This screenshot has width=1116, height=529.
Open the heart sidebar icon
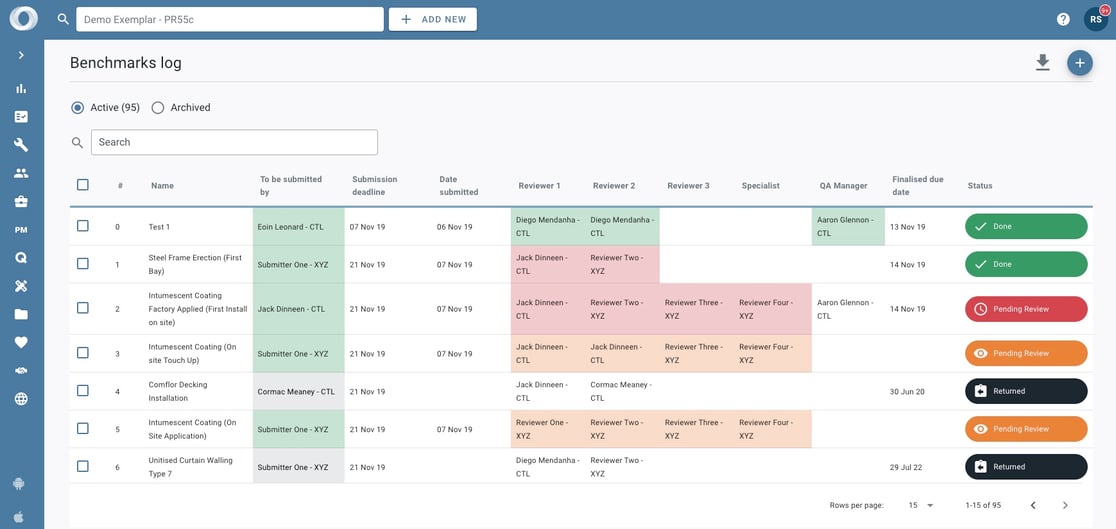pyautogui.click(x=21, y=342)
